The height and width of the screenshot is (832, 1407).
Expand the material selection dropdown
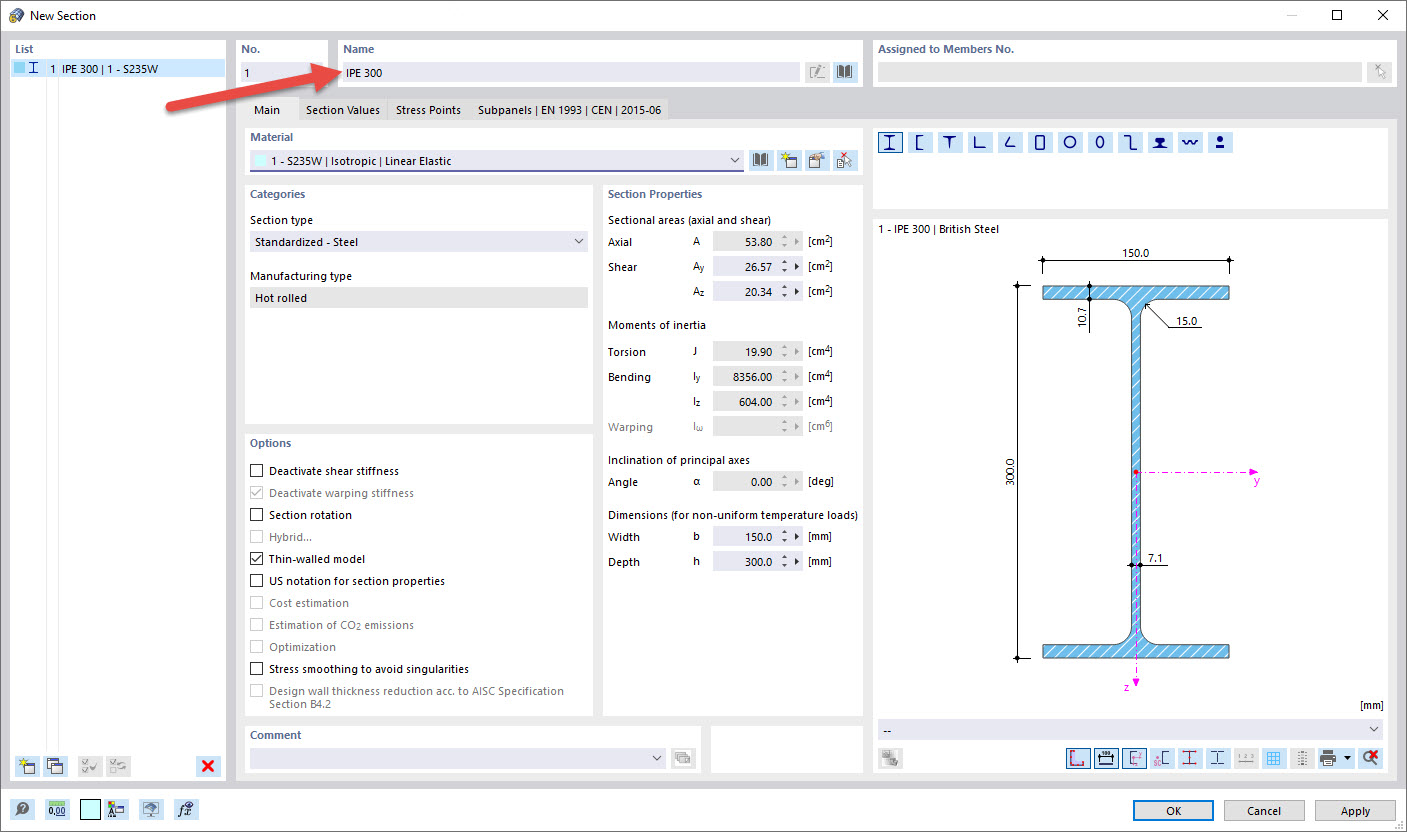pos(735,160)
